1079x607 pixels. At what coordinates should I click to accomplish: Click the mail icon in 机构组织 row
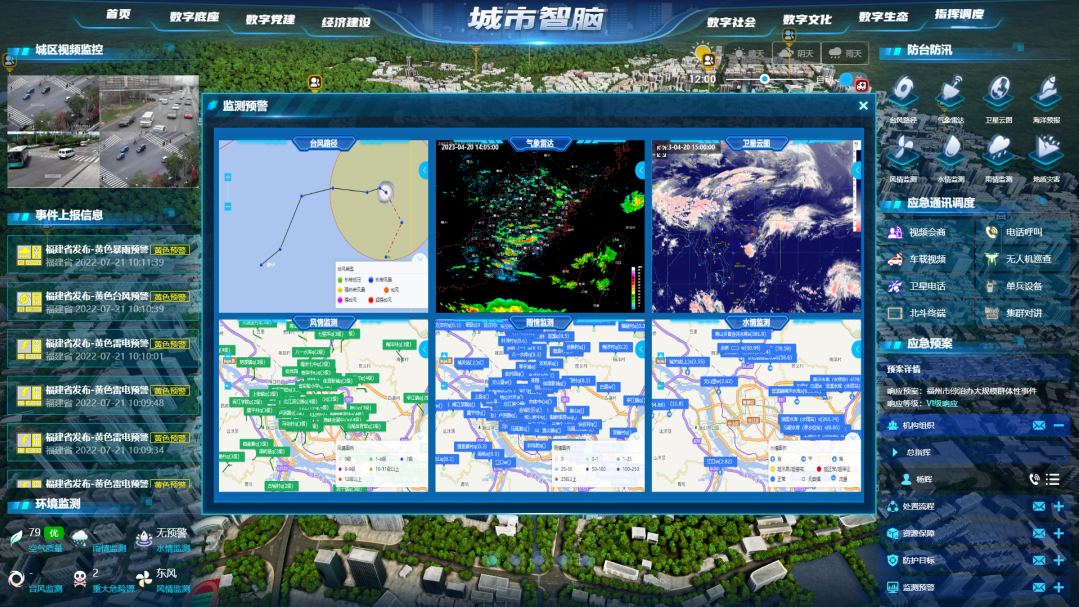pyautogui.click(x=1039, y=426)
